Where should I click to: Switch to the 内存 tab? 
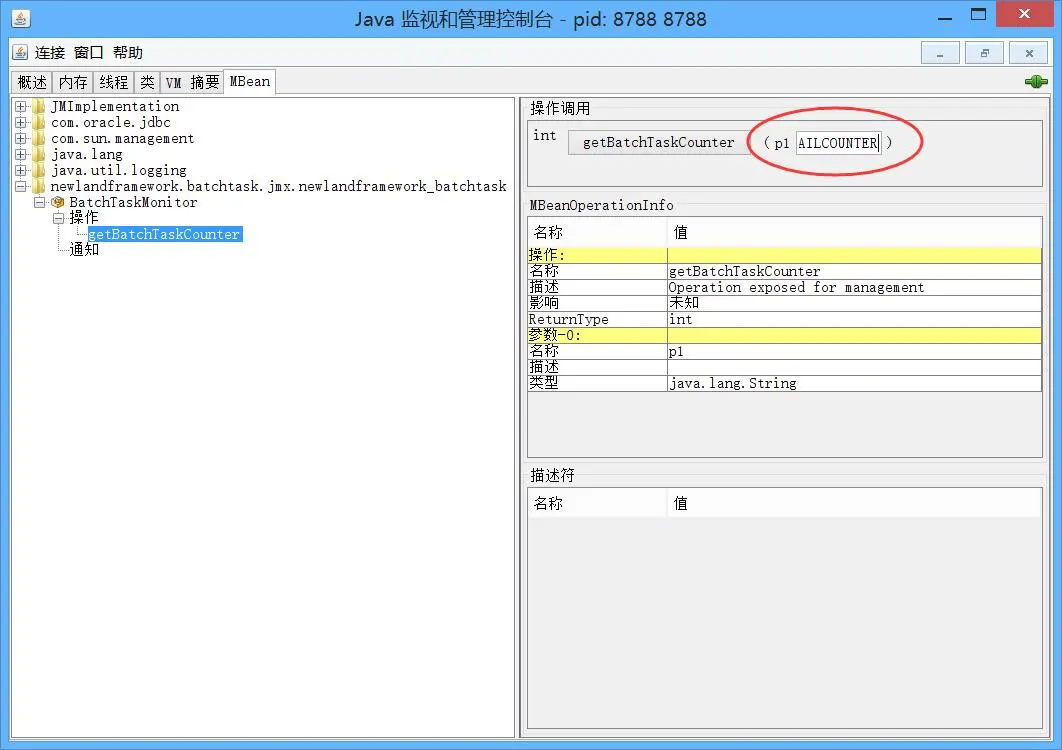click(x=72, y=82)
